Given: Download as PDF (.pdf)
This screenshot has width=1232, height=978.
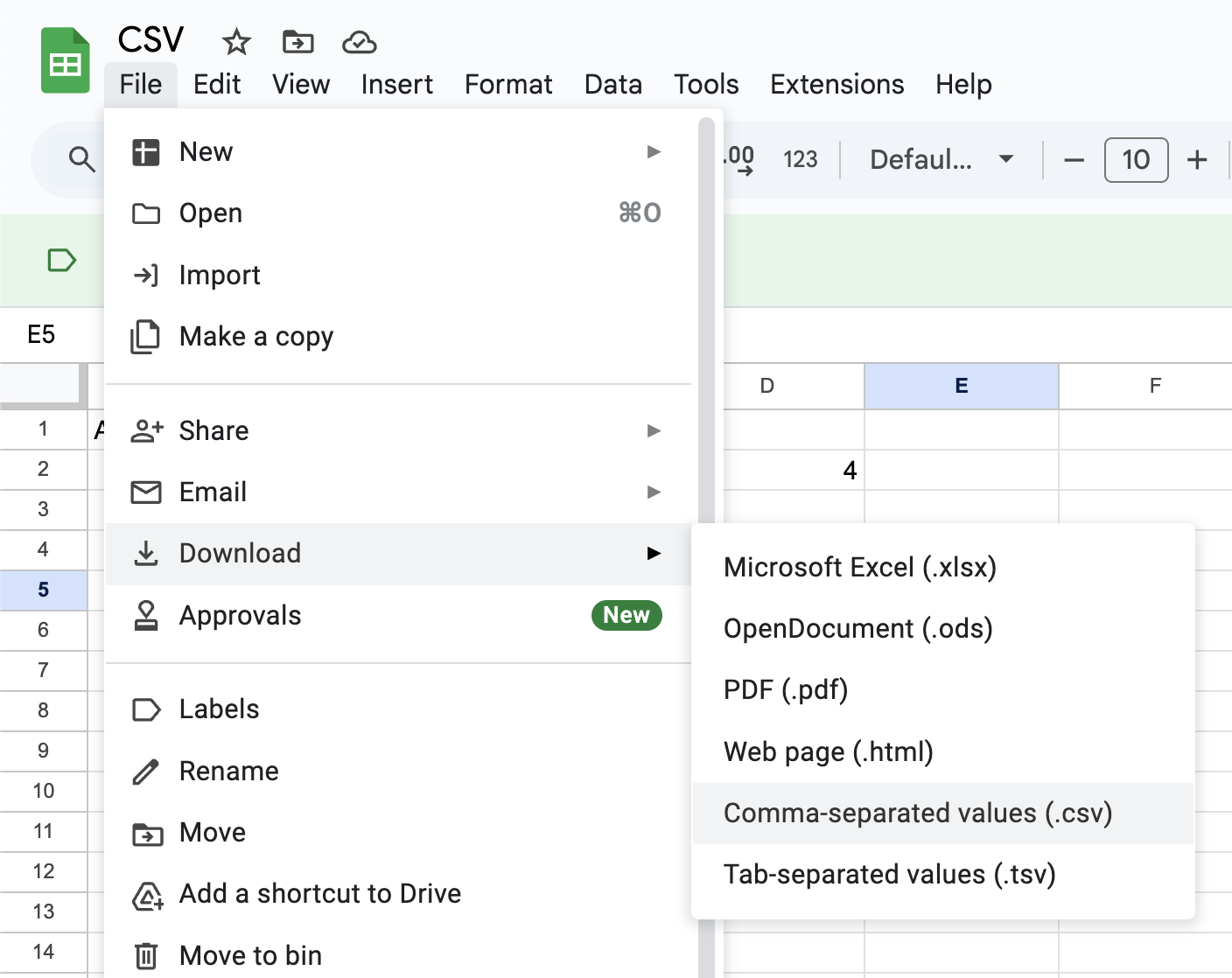Looking at the screenshot, I should point(943,690).
